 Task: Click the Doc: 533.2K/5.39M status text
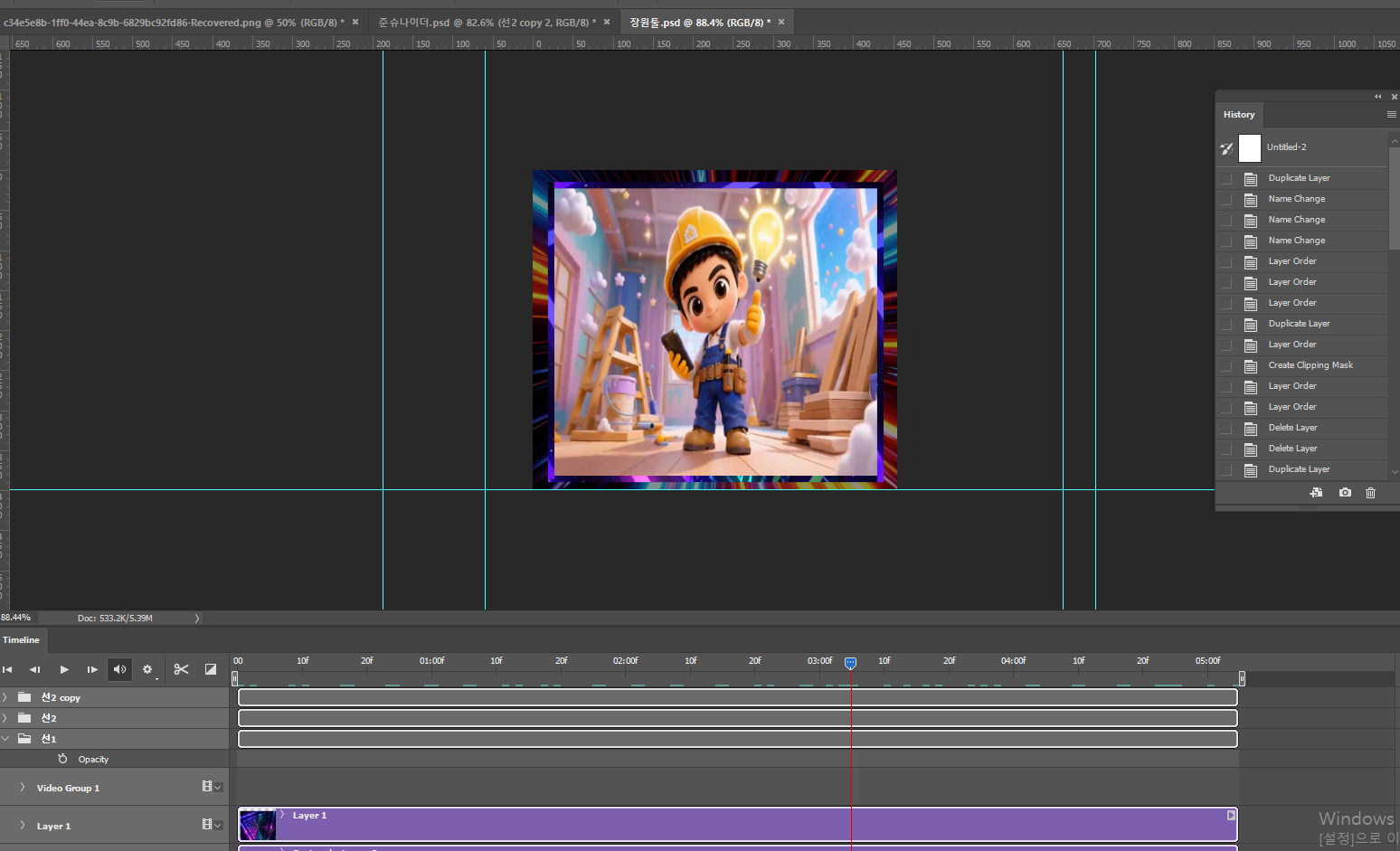click(115, 619)
